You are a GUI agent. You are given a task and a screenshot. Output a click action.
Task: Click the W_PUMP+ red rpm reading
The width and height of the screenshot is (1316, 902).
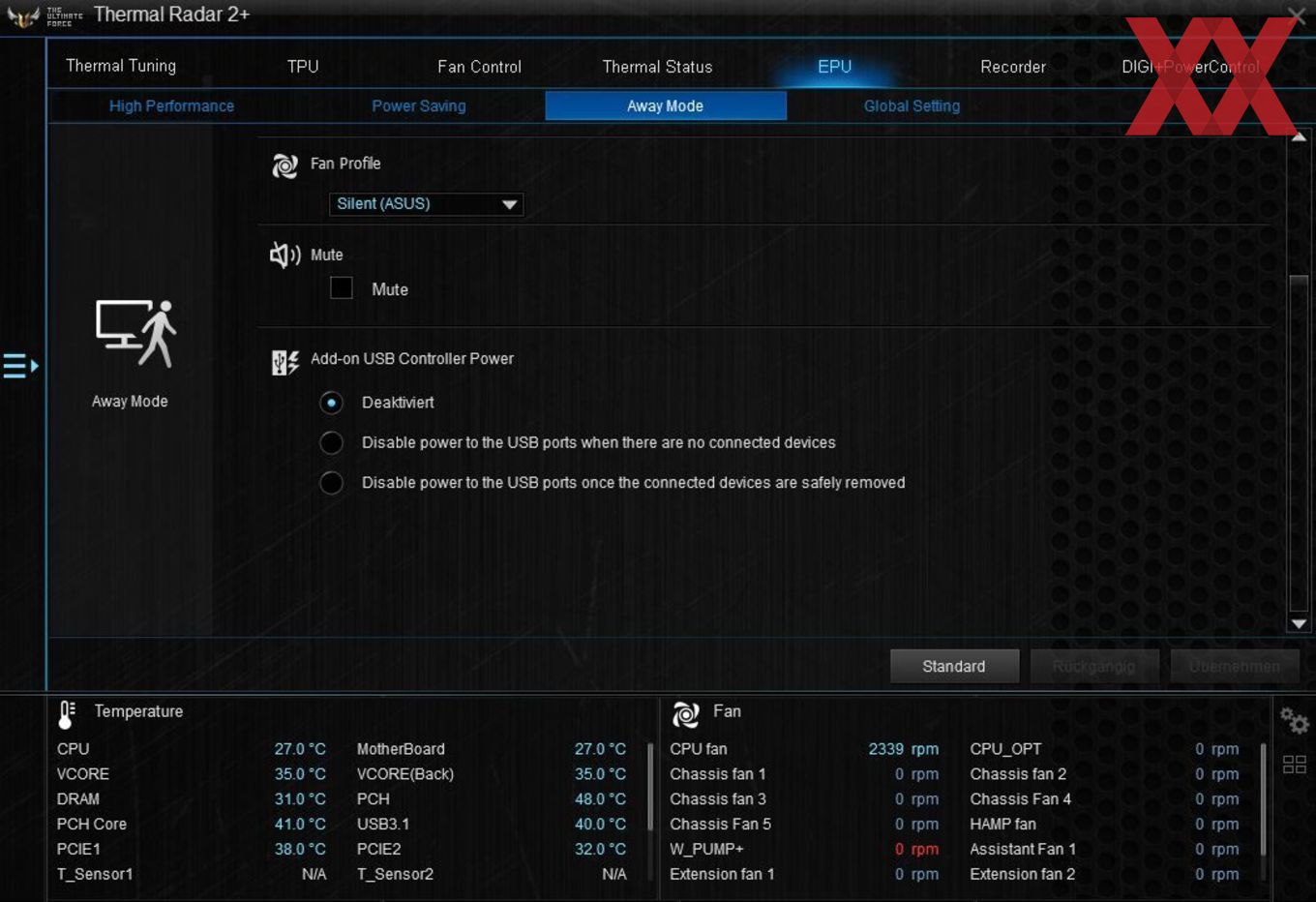916,850
